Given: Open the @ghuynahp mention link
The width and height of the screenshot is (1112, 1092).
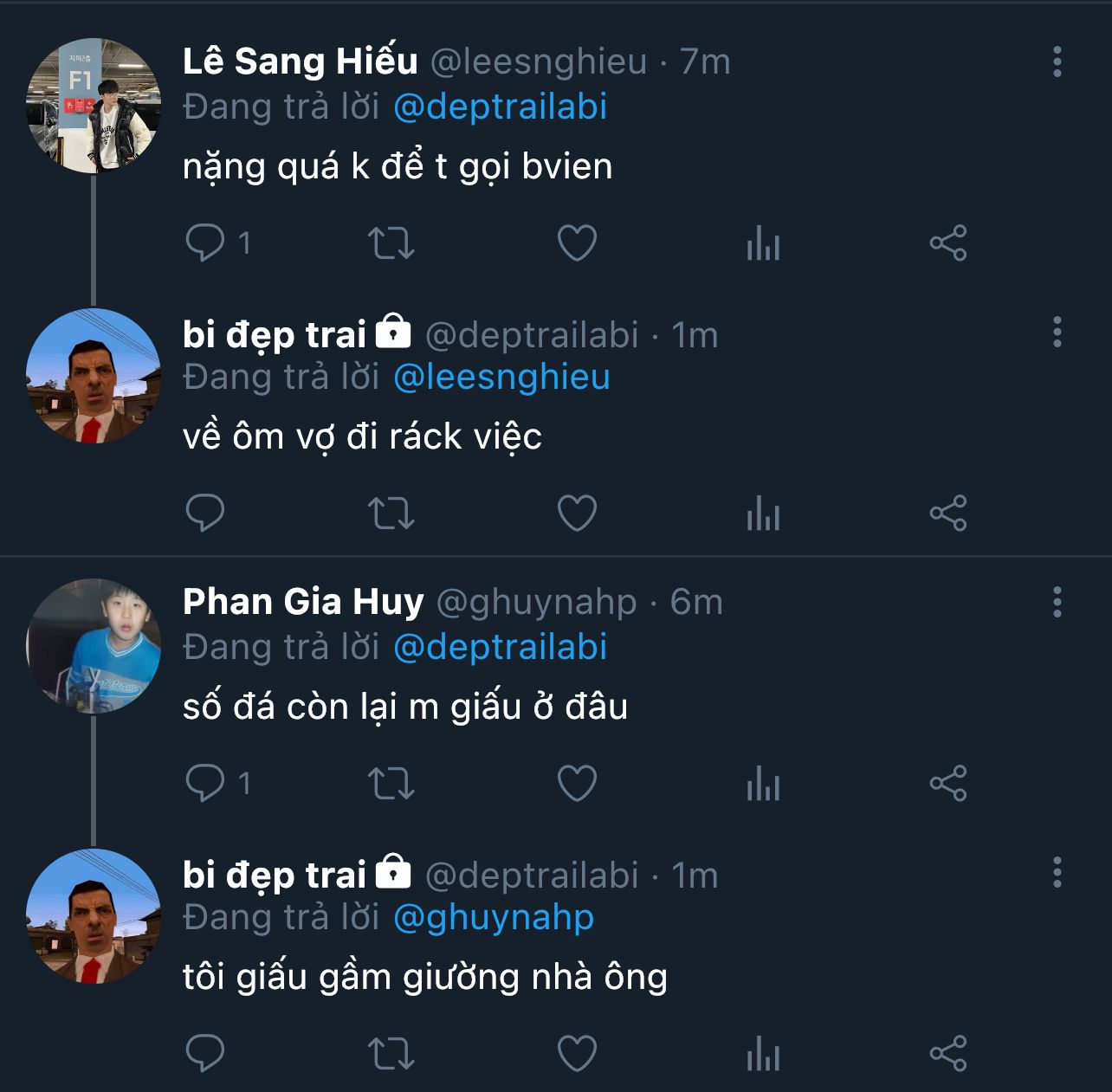Looking at the screenshot, I should (494, 918).
